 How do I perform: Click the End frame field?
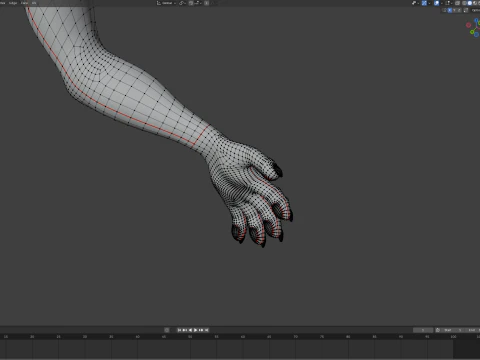[473, 330]
